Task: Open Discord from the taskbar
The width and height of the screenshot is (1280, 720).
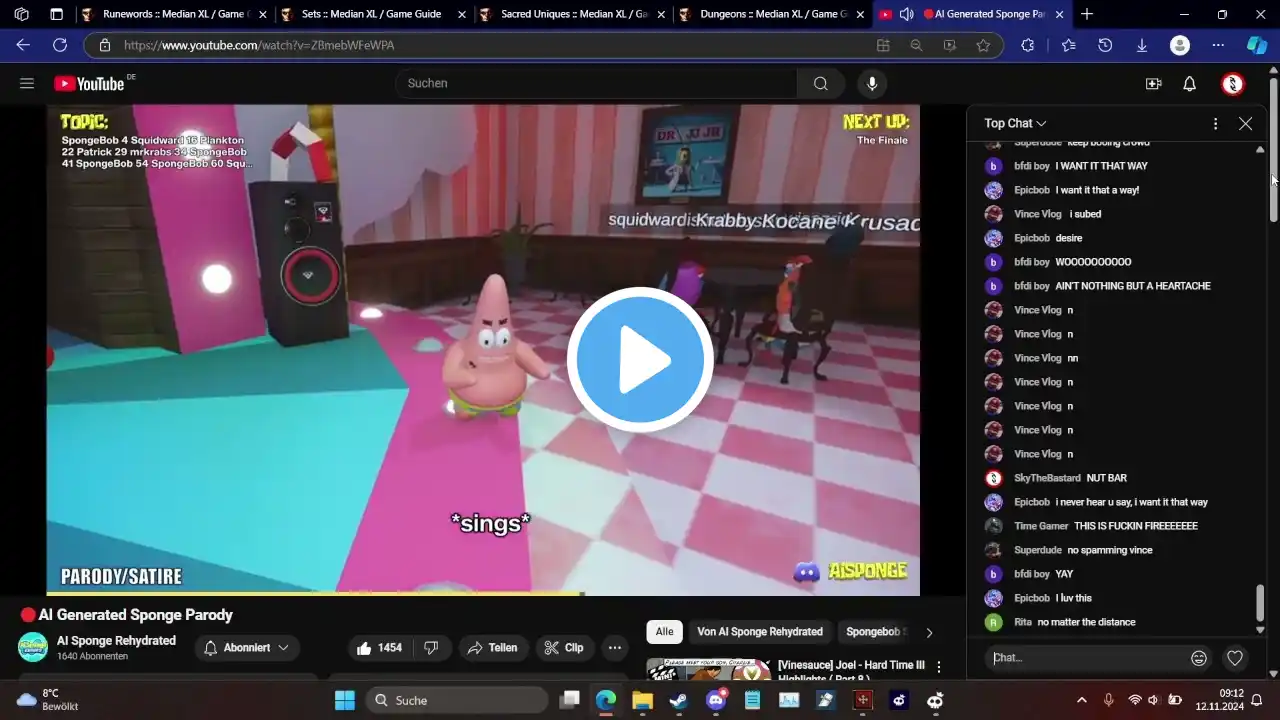Action: (716, 700)
